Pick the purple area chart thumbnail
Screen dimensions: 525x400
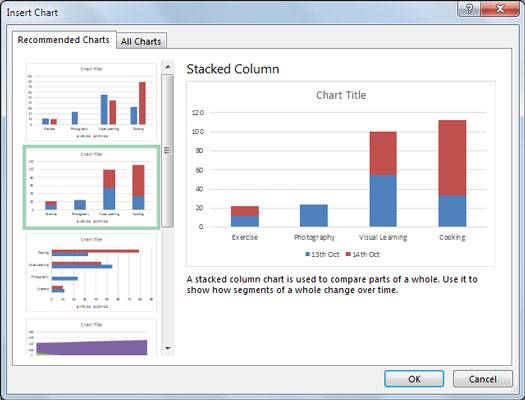coord(91,338)
